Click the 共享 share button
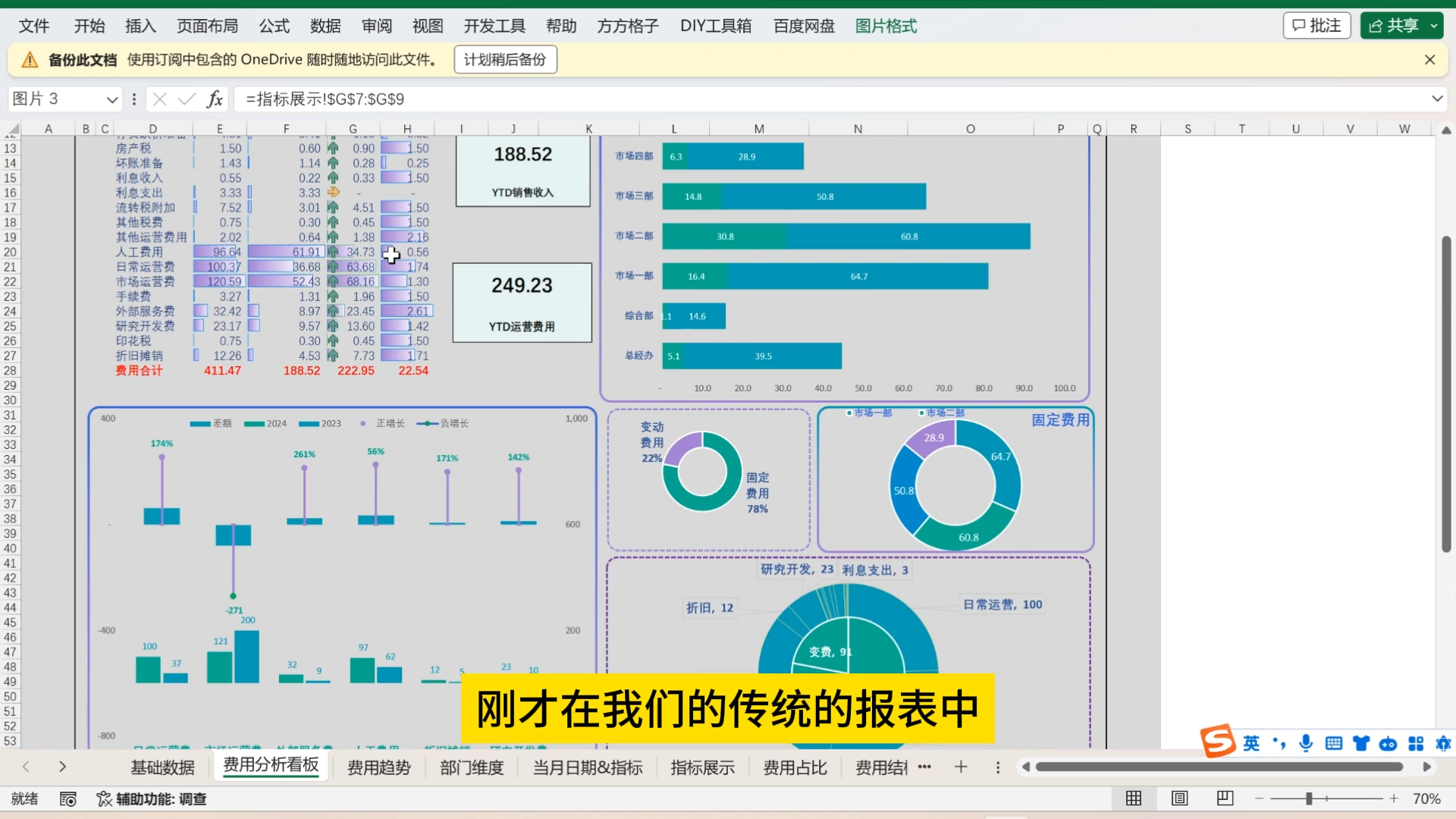 point(1394,26)
